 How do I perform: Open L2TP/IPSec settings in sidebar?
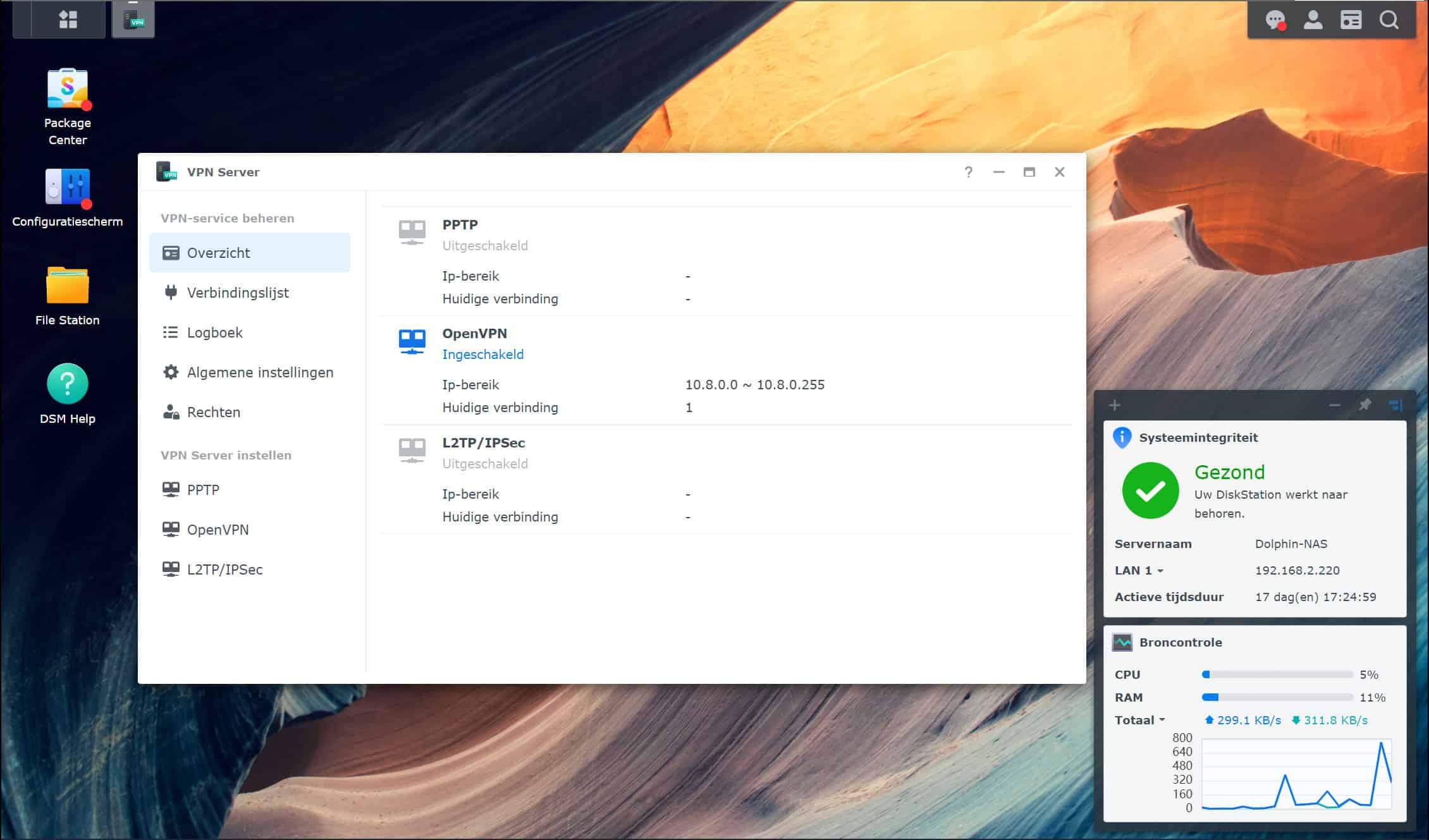coord(250,569)
